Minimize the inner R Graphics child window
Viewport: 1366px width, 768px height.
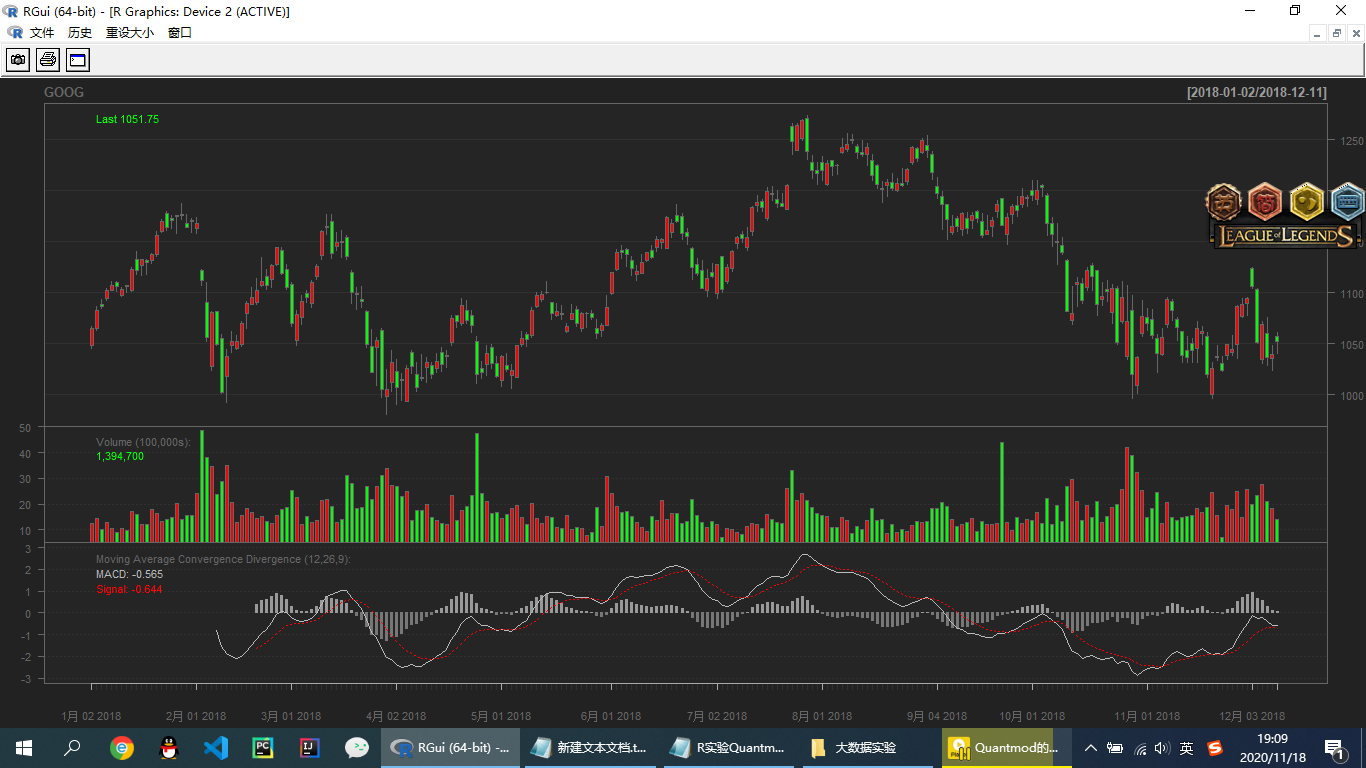pos(1317,33)
